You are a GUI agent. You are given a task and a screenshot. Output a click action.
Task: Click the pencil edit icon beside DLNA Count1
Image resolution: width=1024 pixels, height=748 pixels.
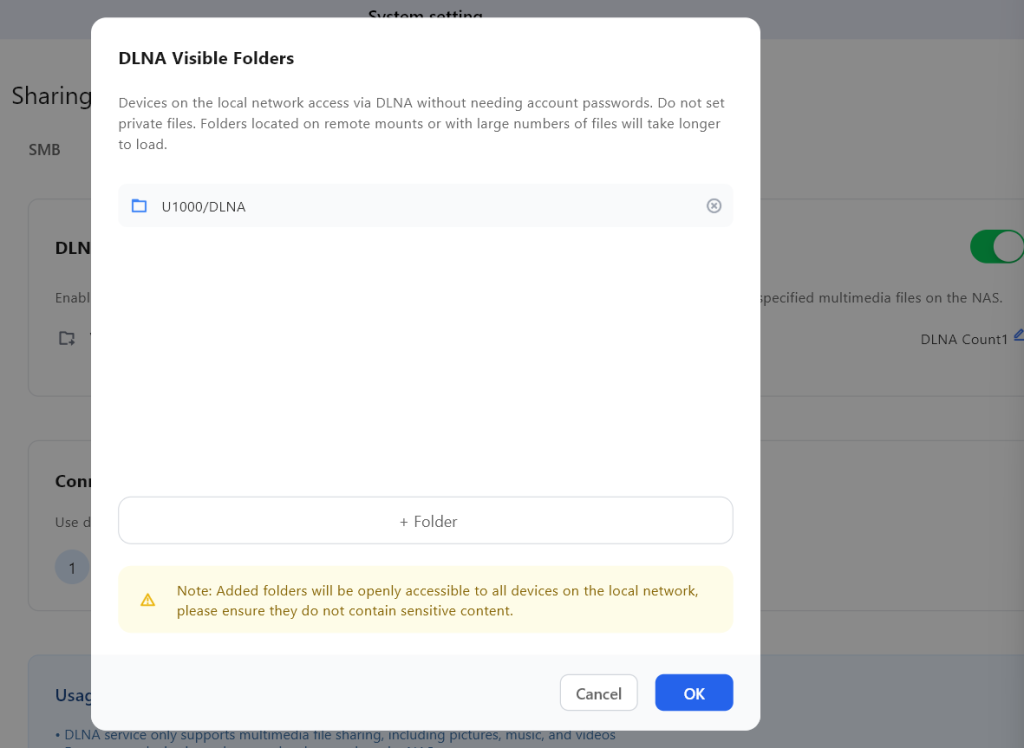[x=1018, y=336]
